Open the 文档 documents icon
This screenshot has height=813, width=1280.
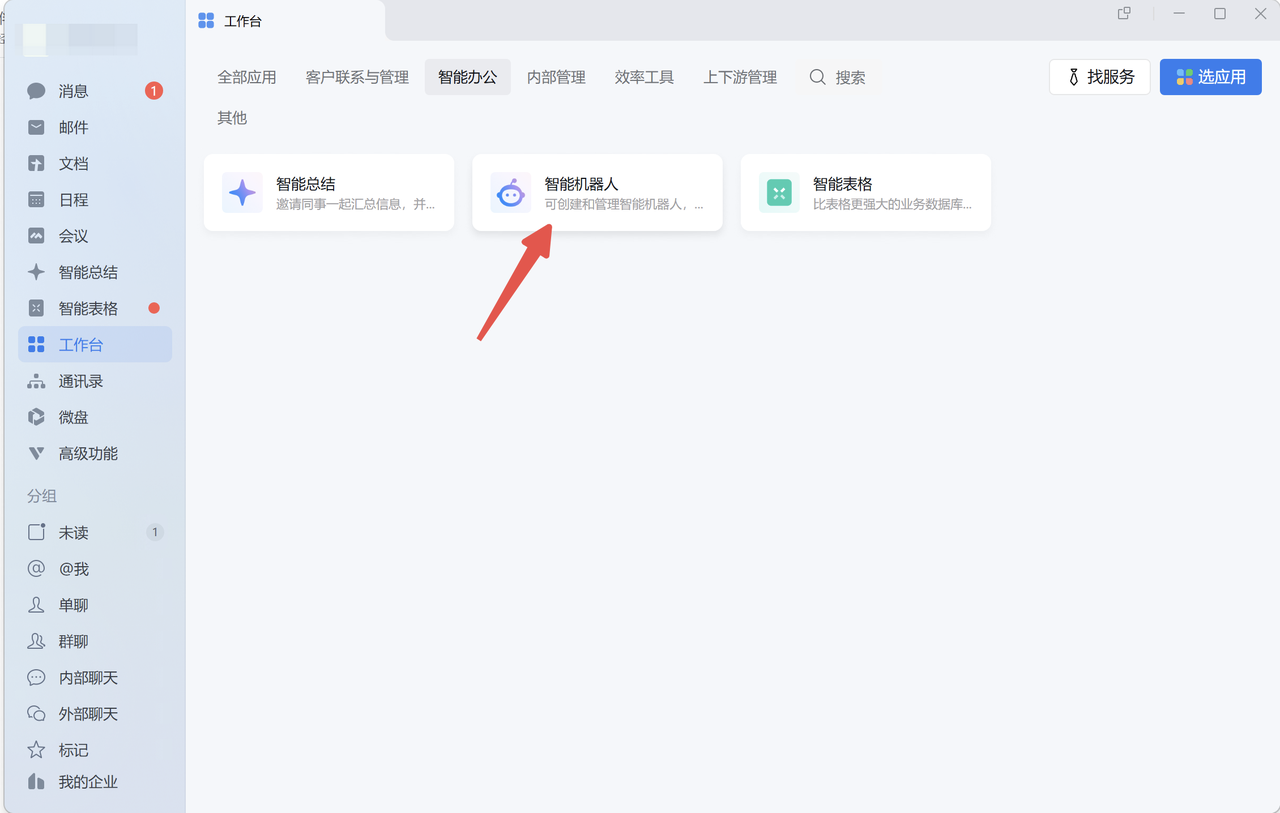pyautogui.click(x=37, y=164)
